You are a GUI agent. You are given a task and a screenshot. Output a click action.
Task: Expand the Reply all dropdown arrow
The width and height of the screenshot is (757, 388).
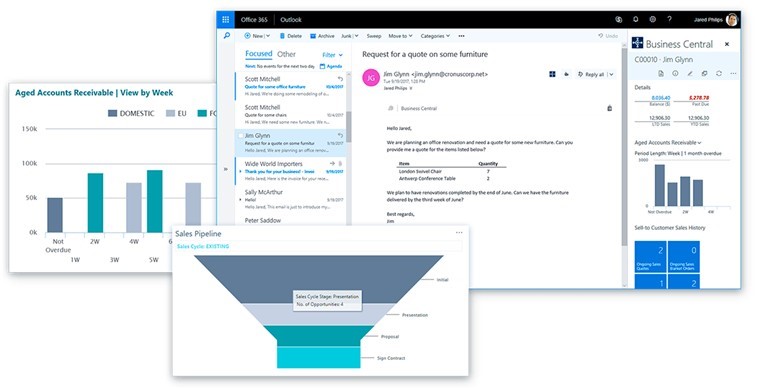pyautogui.click(x=611, y=74)
